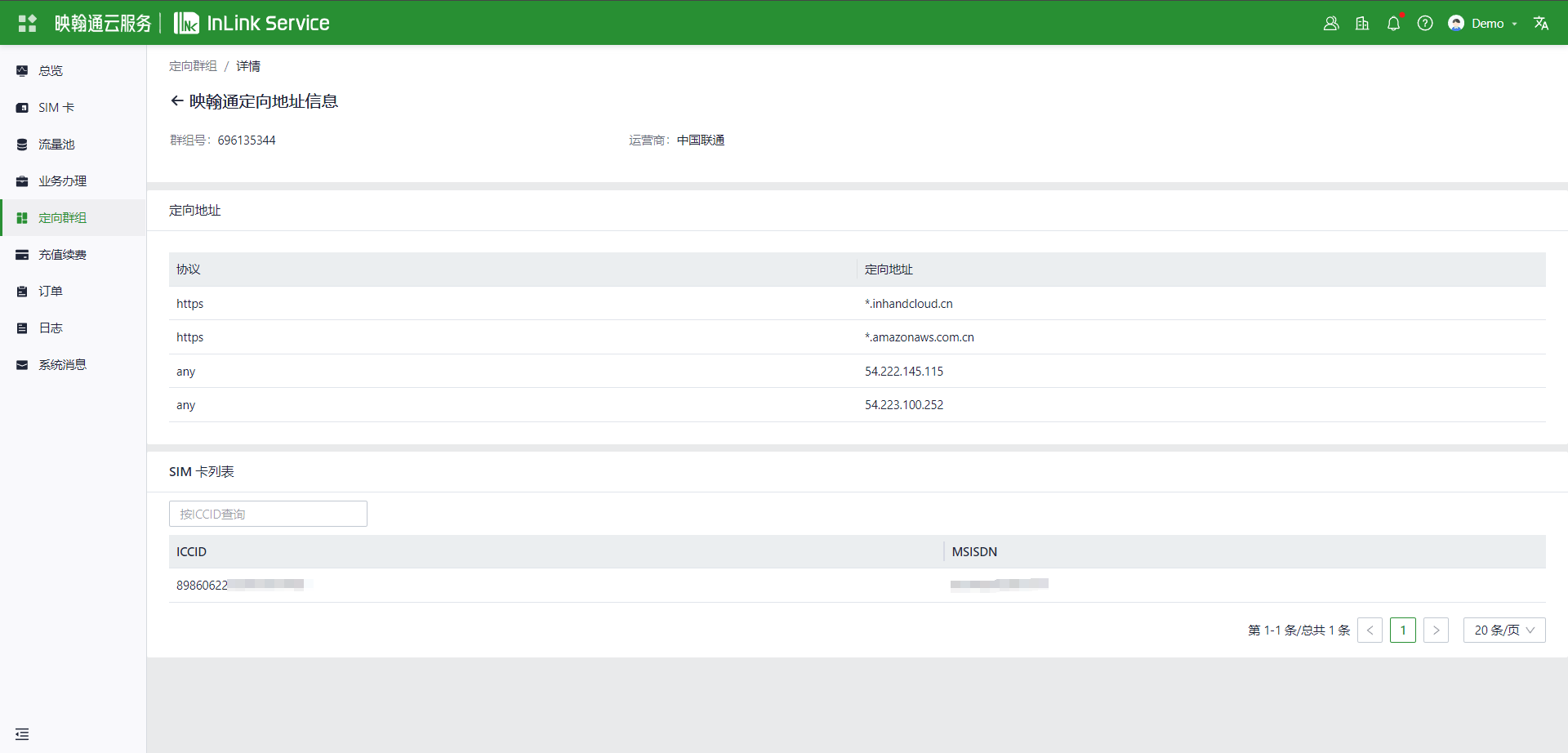Screen dimensions: 1568x753
Task: Open the 20 条/页 page size dropdown
Action: pyautogui.click(x=1504, y=630)
